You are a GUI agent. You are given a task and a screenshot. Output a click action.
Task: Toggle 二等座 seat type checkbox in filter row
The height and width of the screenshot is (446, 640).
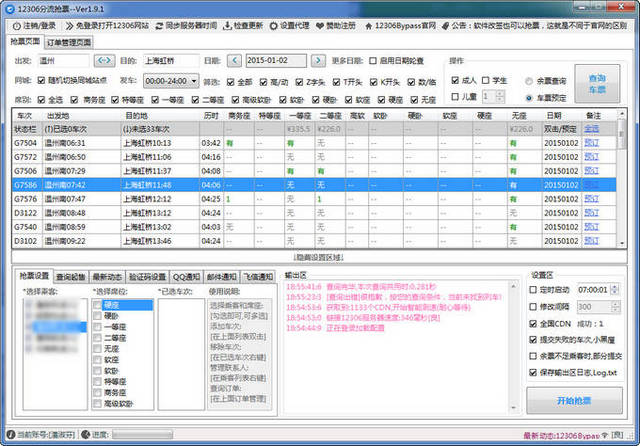point(195,100)
